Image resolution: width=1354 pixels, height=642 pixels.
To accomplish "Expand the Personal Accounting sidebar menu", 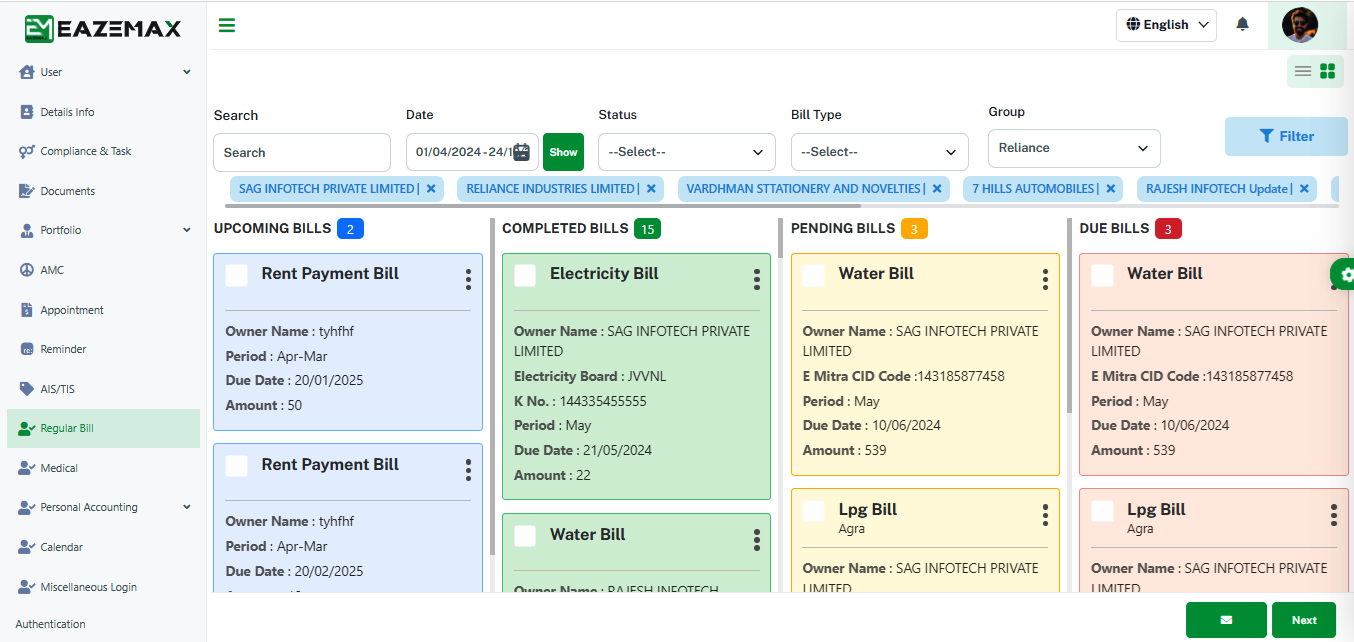I will coord(103,507).
